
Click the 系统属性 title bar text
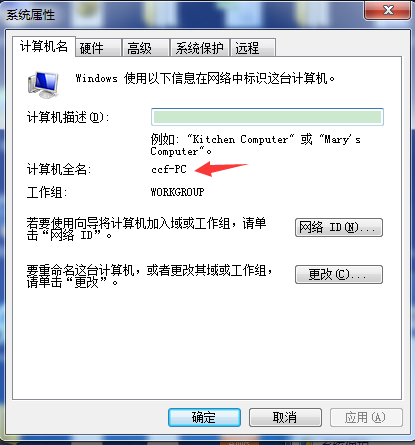pos(30,15)
